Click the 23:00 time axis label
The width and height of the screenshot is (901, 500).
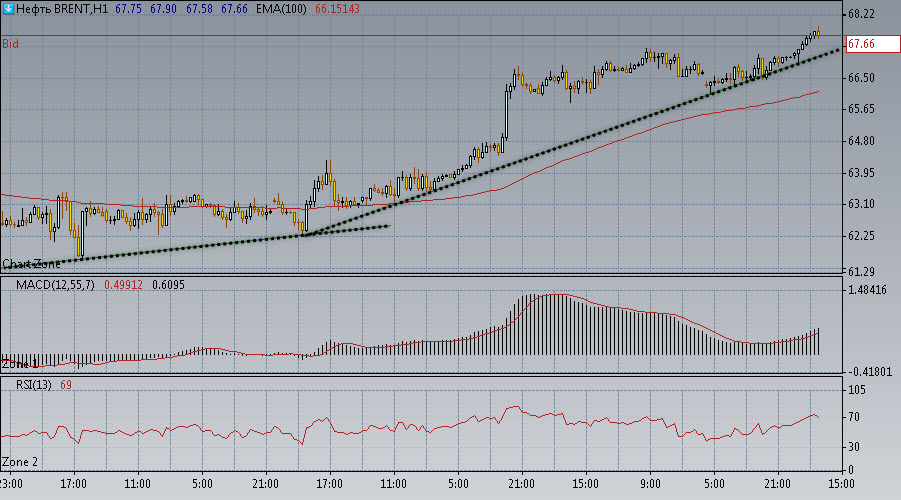click(13, 483)
